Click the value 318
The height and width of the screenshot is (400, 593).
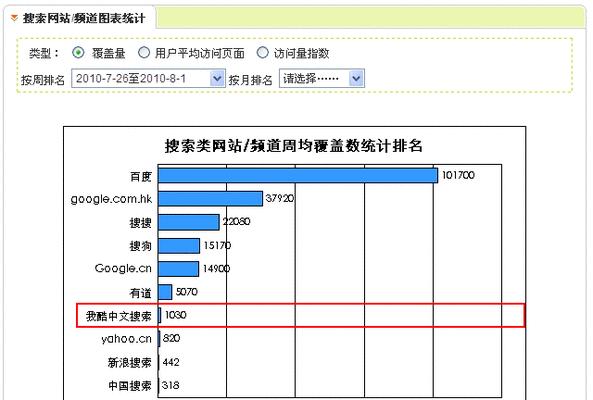(x=171, y=385)
